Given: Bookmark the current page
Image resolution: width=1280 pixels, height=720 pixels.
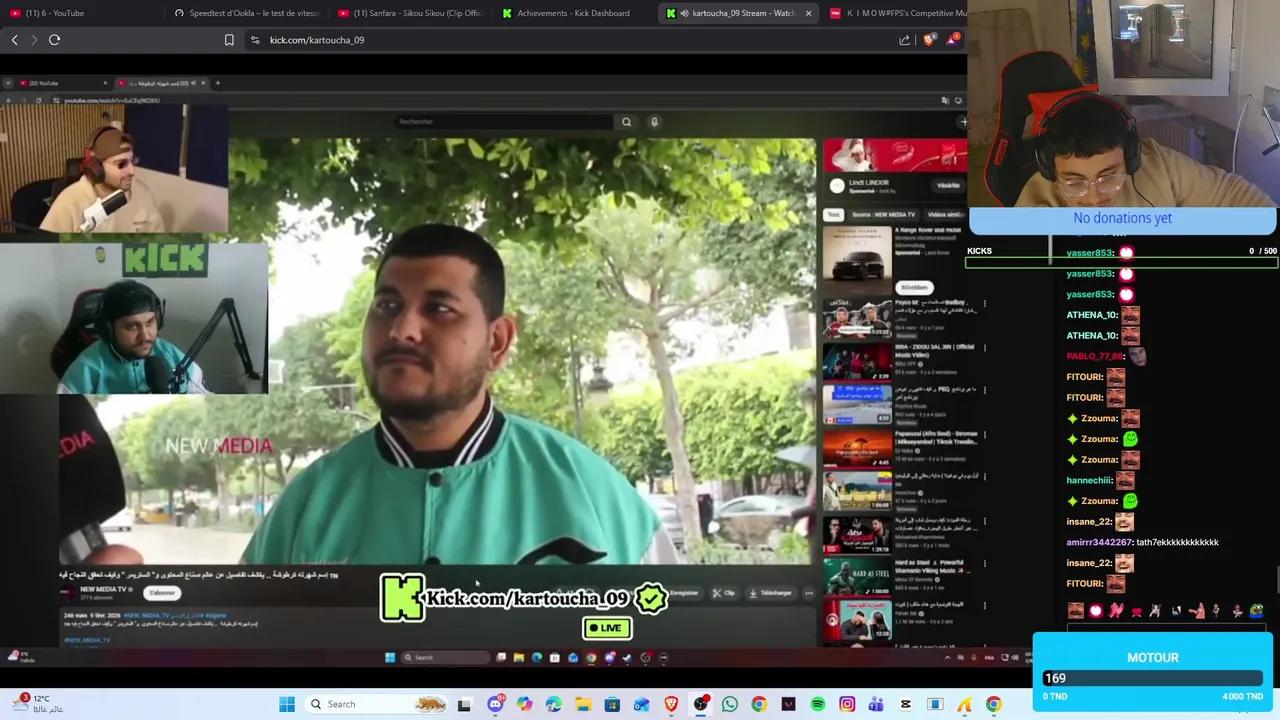Looking at the screenshot, I should 229,40.
